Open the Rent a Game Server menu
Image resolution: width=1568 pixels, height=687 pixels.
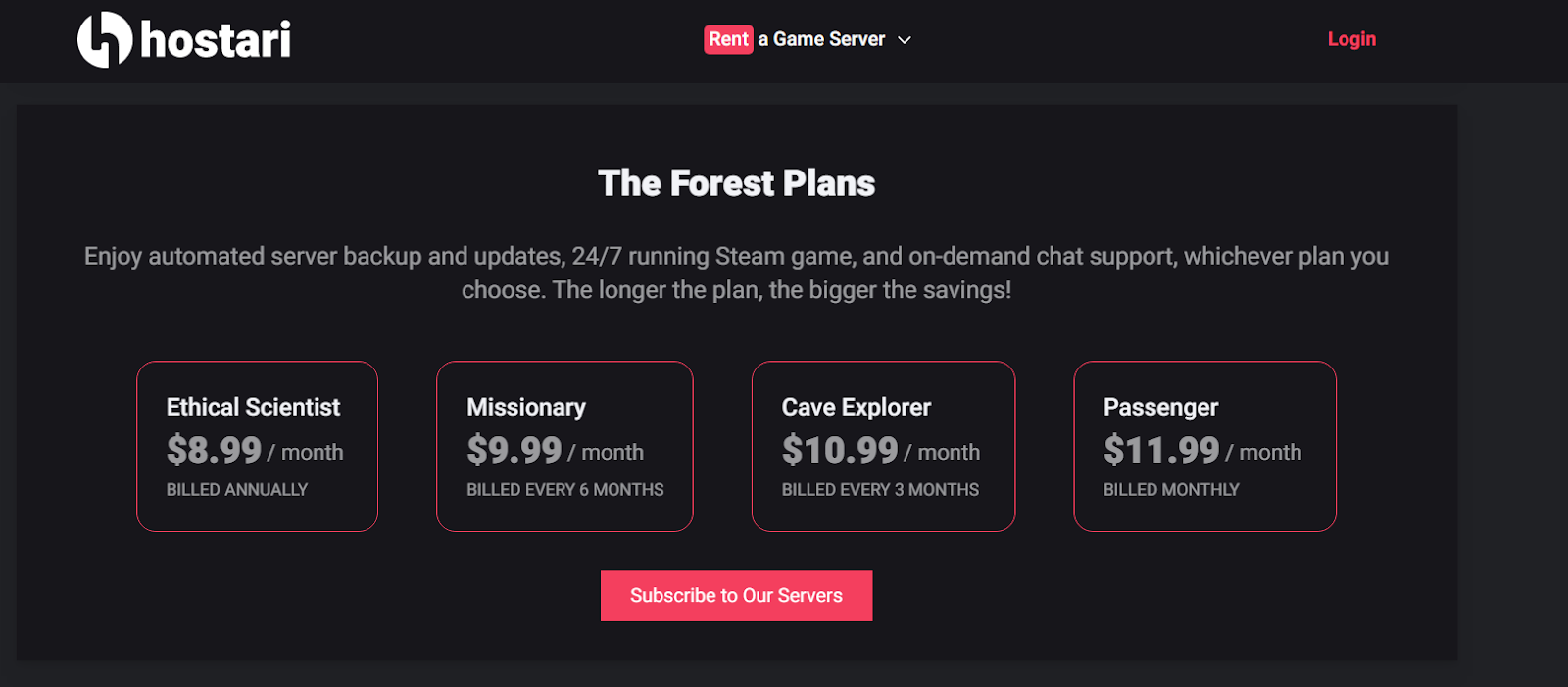tap(808, 39)
